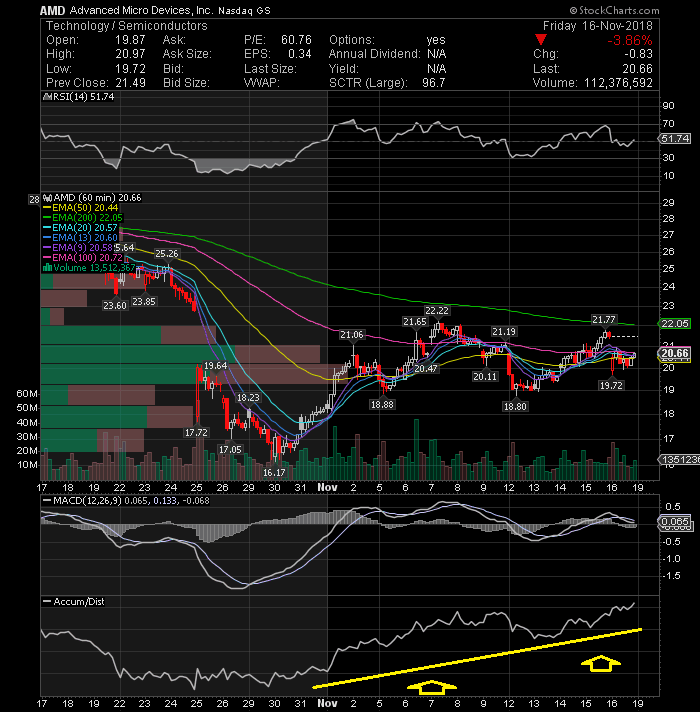Click the total Volume value 112,376,592
The image size is (700, 712).
[x=618, y=83]
